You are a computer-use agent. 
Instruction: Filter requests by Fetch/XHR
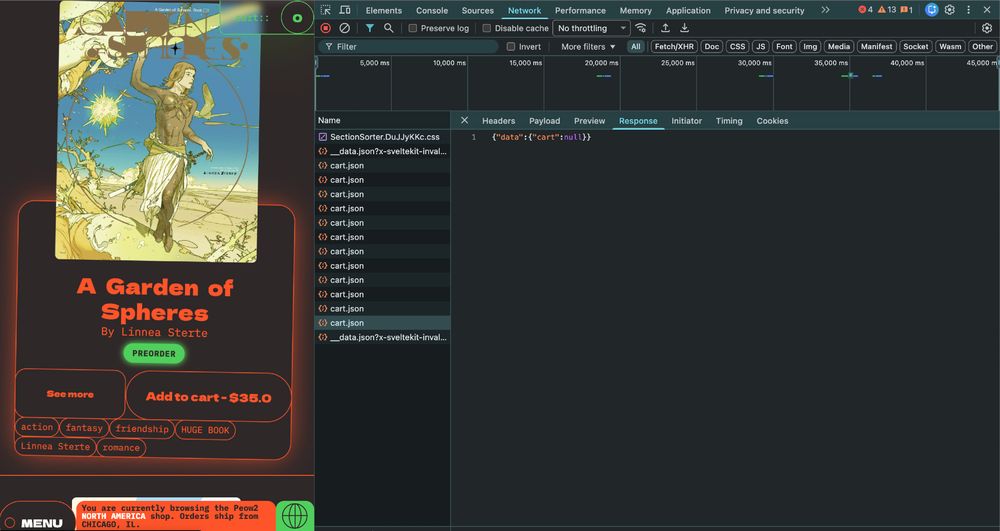click(674, 46)
